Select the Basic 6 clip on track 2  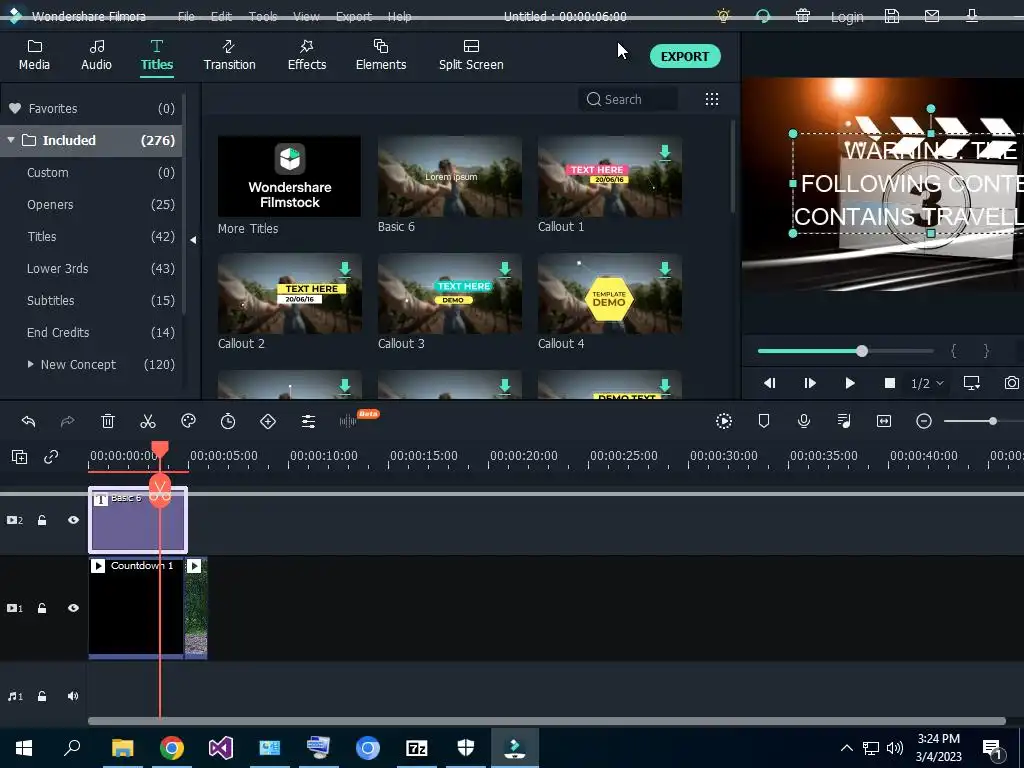pyautogui.click(x=138, y=520)
